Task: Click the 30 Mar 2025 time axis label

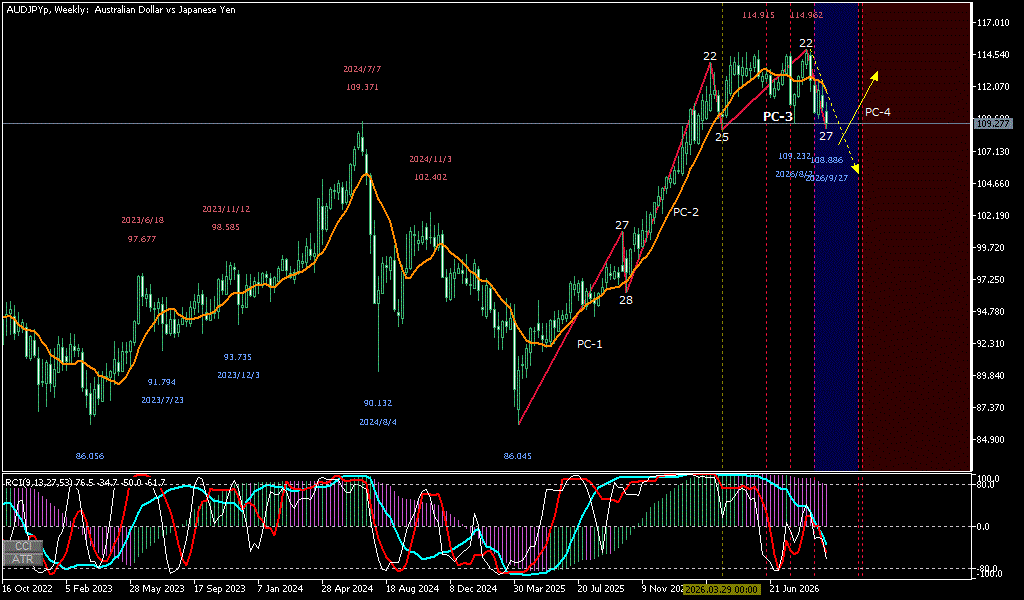Action: tap(539, 588)
